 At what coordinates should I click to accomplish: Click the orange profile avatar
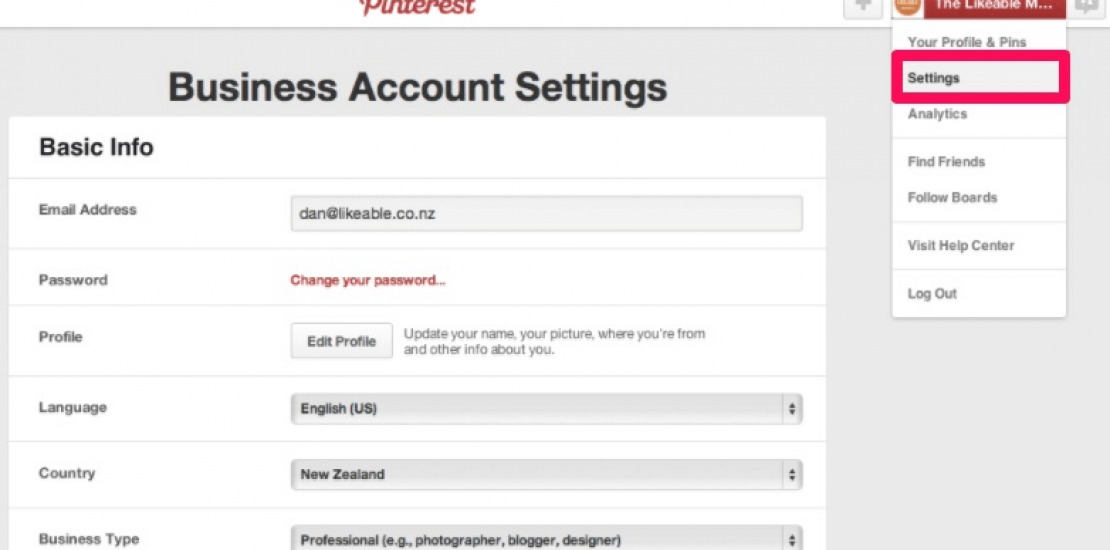click(x=907, y=6)
